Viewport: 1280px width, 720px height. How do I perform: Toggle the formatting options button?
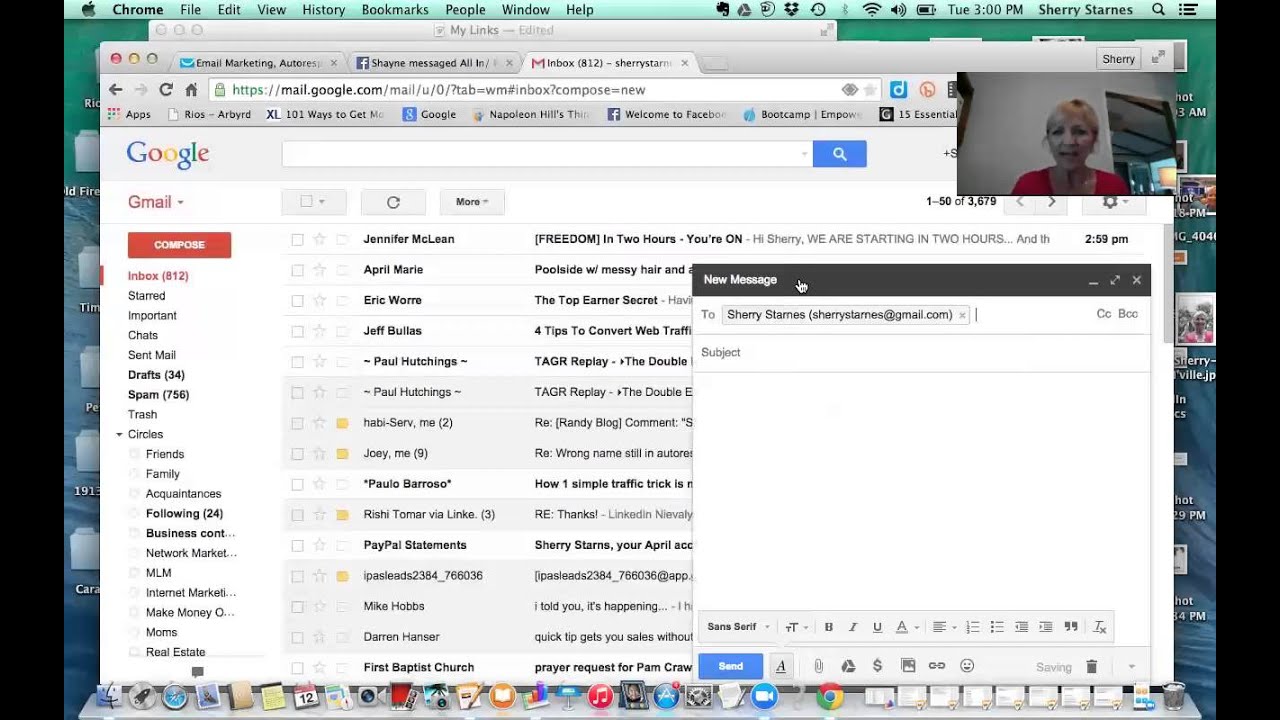point(781,666)
